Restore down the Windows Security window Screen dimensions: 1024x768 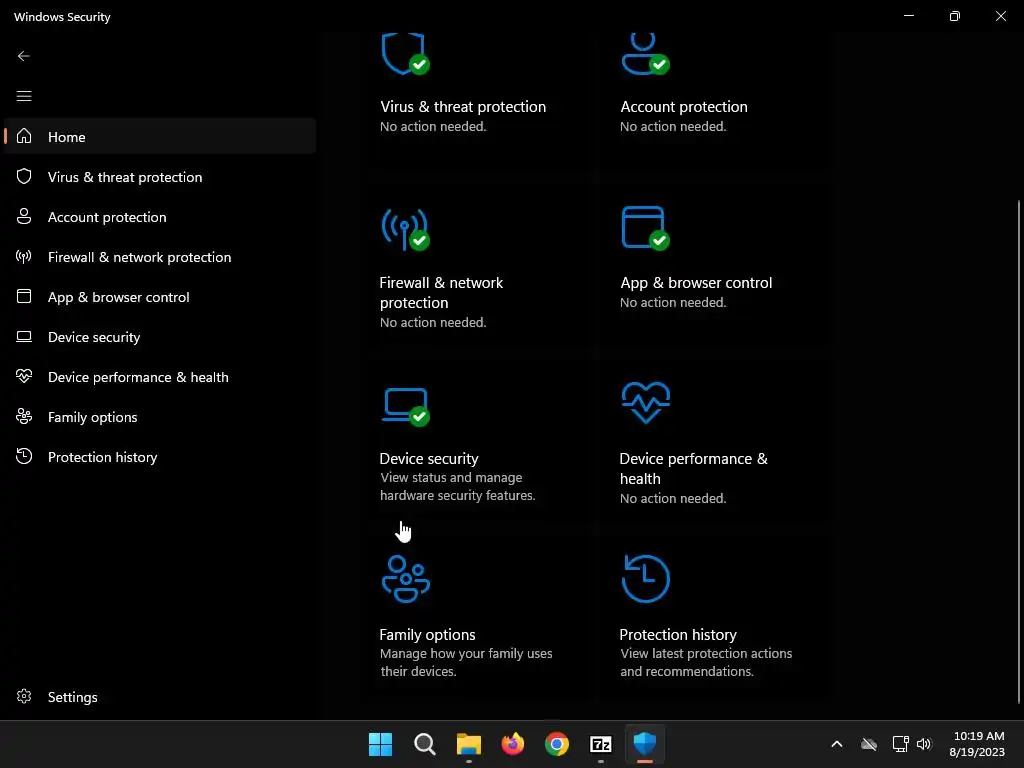[x=955, y=16]
